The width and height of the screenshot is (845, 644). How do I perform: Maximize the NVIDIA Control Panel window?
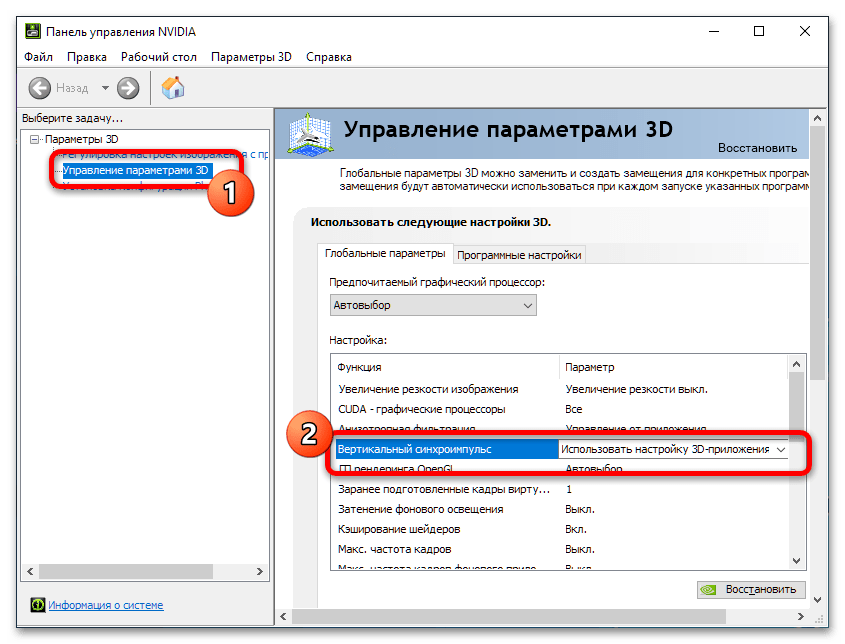[759, 31]
